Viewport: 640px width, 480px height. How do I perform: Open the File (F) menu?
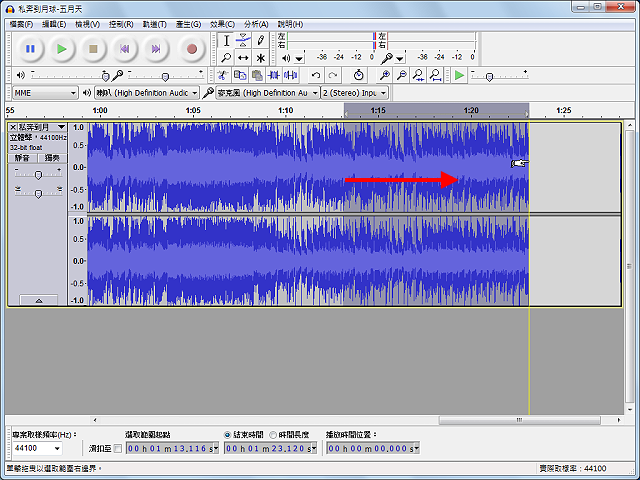[21, 24]
